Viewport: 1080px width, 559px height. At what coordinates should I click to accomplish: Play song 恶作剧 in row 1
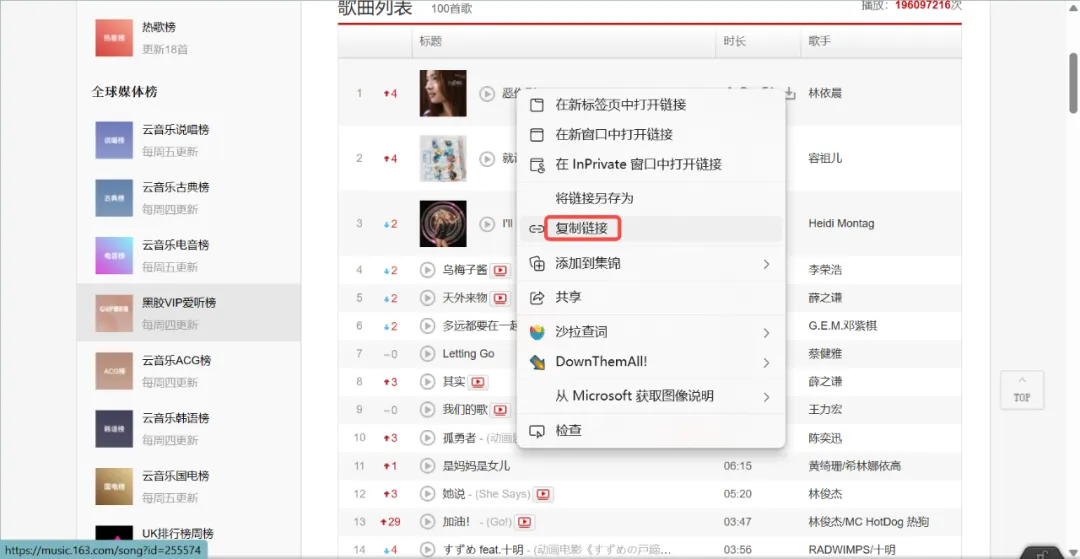(x=487, y=93)
